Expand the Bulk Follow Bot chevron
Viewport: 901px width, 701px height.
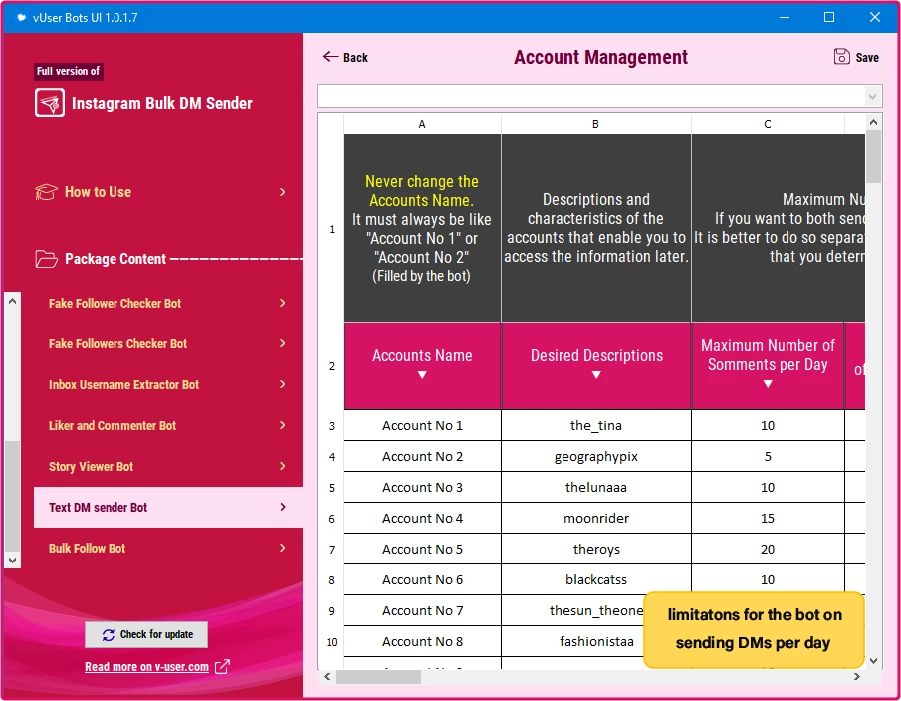[x=283, y=548]
